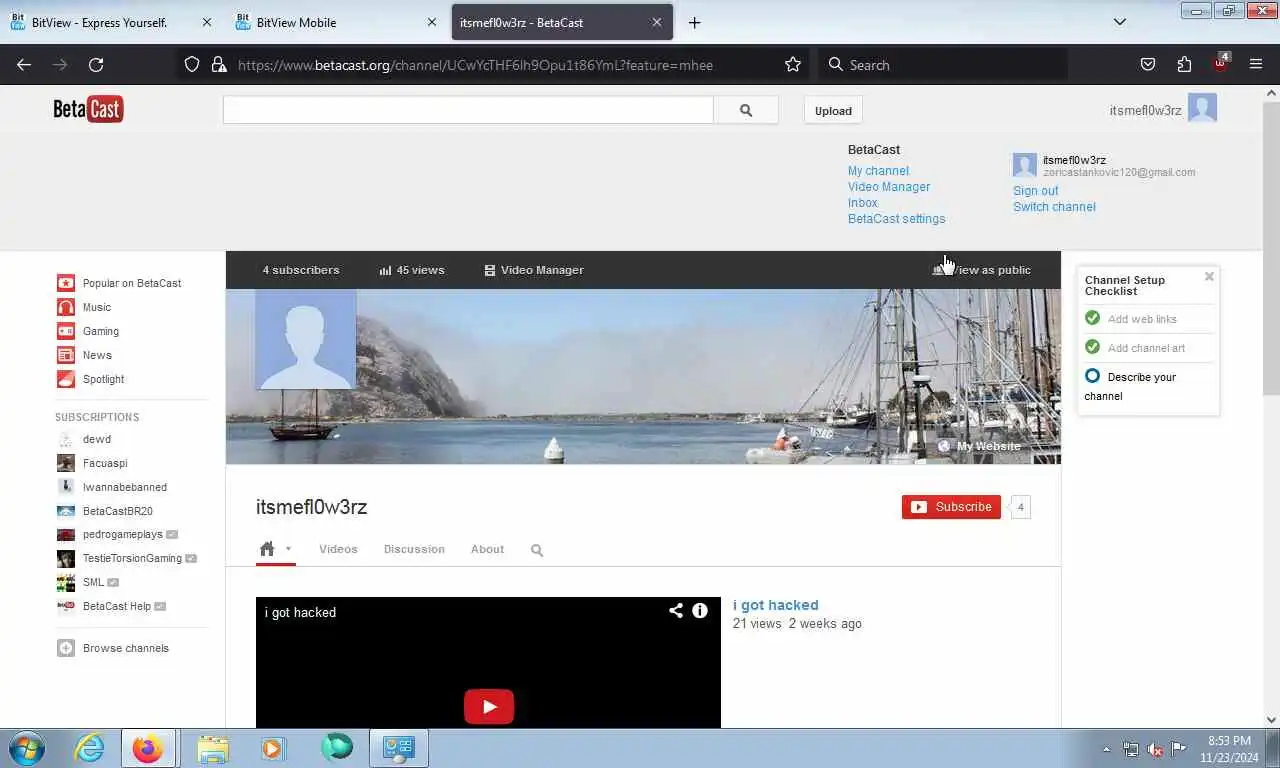The height and width of the screenshot is (768, 1280).
Task: Open the My channel link
Action: point(878,171)
